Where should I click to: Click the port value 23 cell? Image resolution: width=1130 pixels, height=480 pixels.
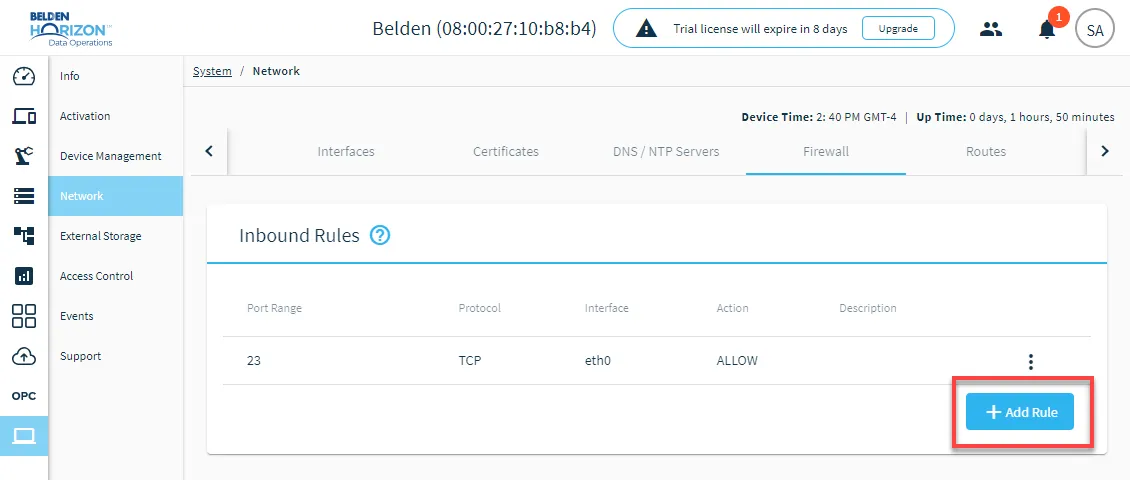click(x=254, y=361)
